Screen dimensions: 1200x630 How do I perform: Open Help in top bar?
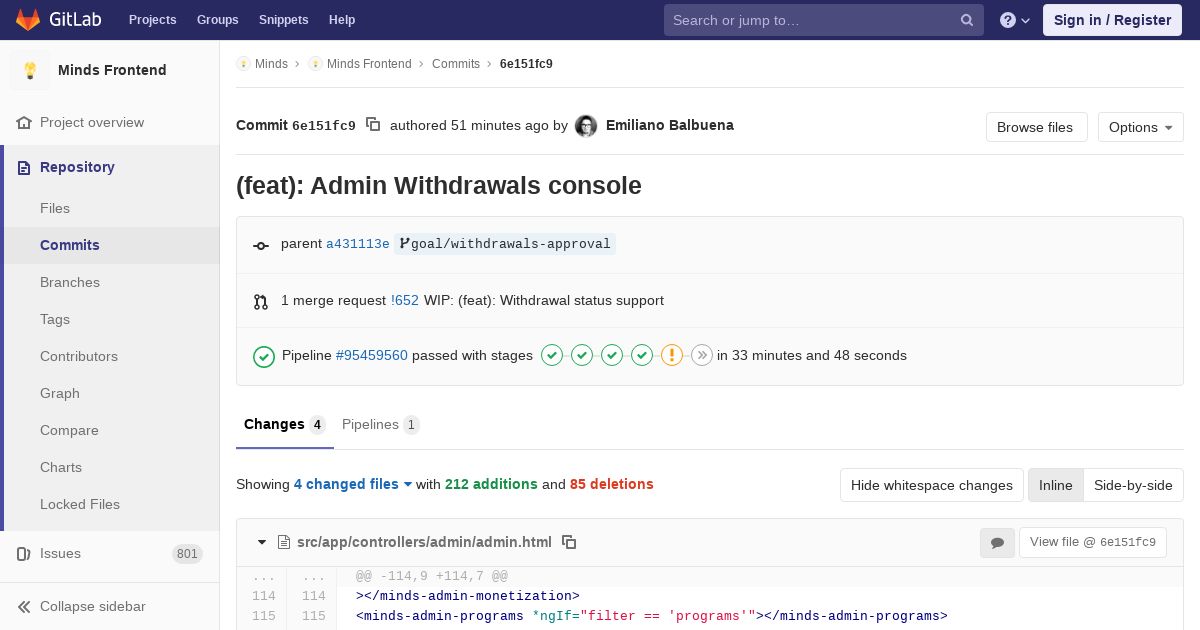[x=342, y=20]
